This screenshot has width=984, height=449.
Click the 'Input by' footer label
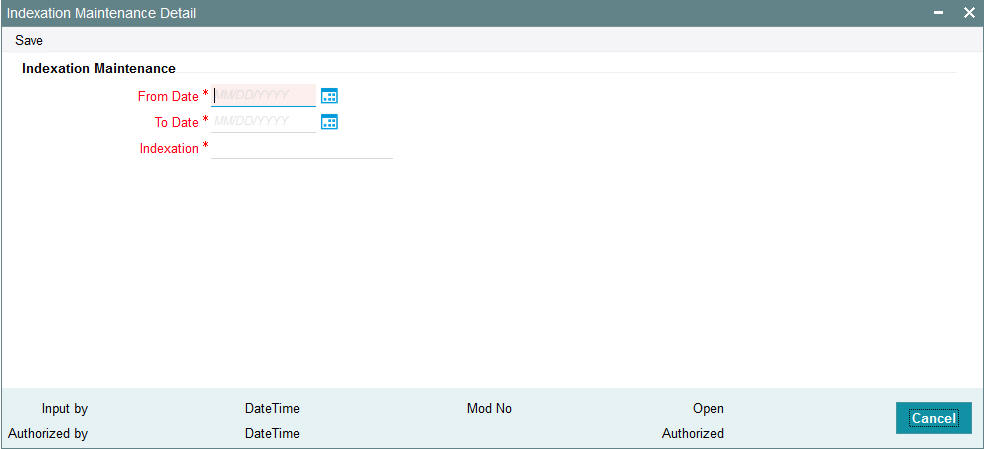coord(65,409)
